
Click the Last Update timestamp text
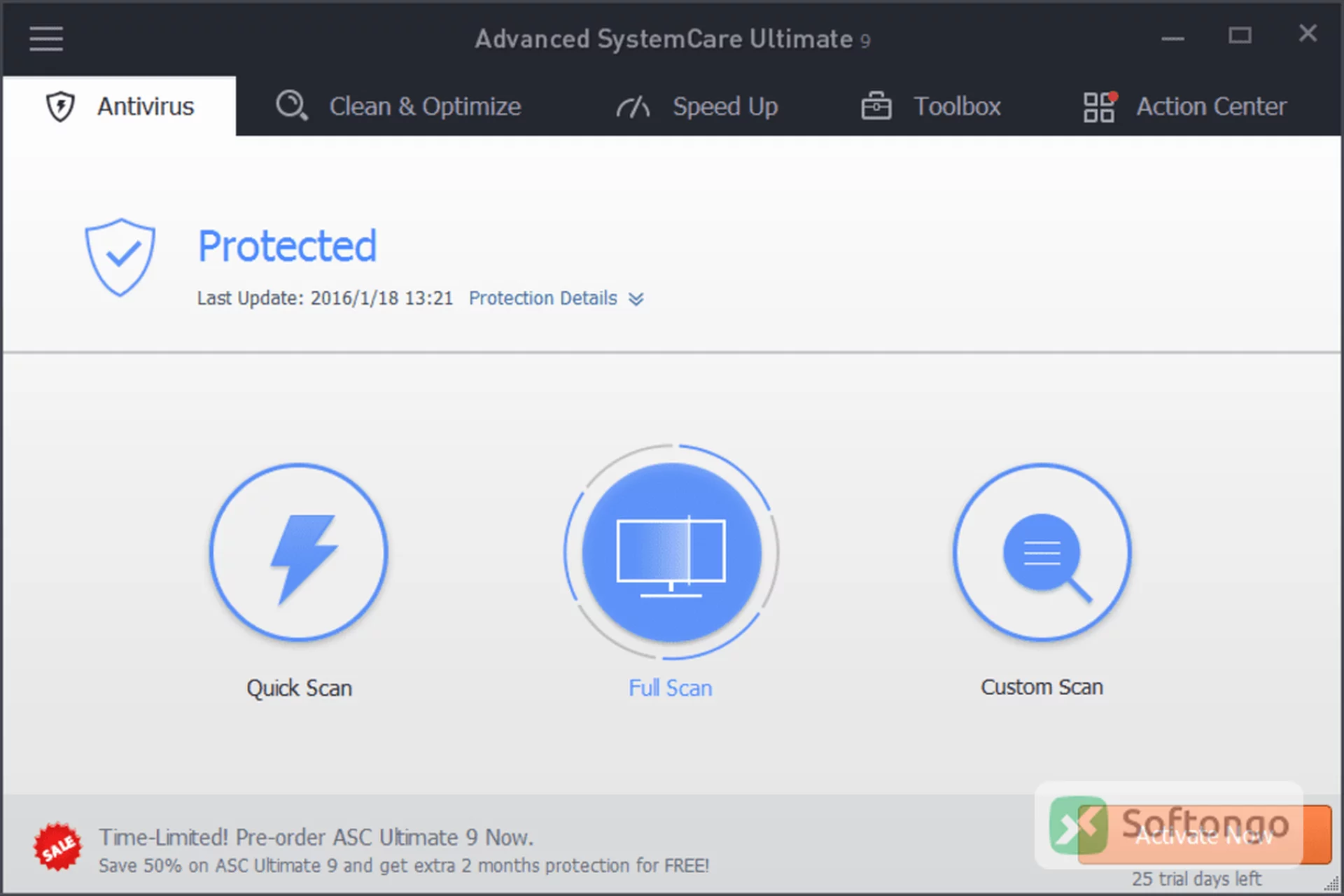[x=325, y=298]
